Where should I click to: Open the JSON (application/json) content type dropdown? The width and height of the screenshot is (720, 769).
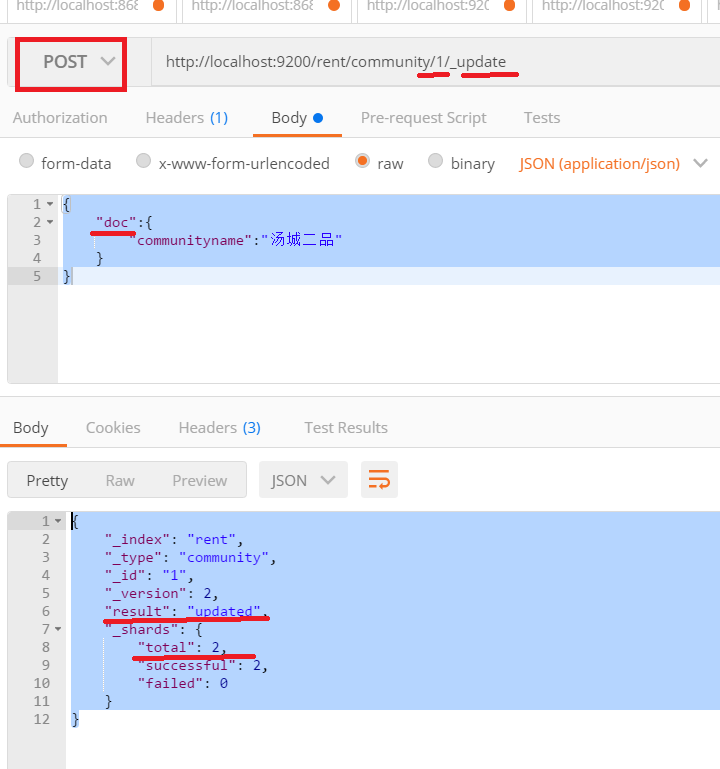point(613,164)
